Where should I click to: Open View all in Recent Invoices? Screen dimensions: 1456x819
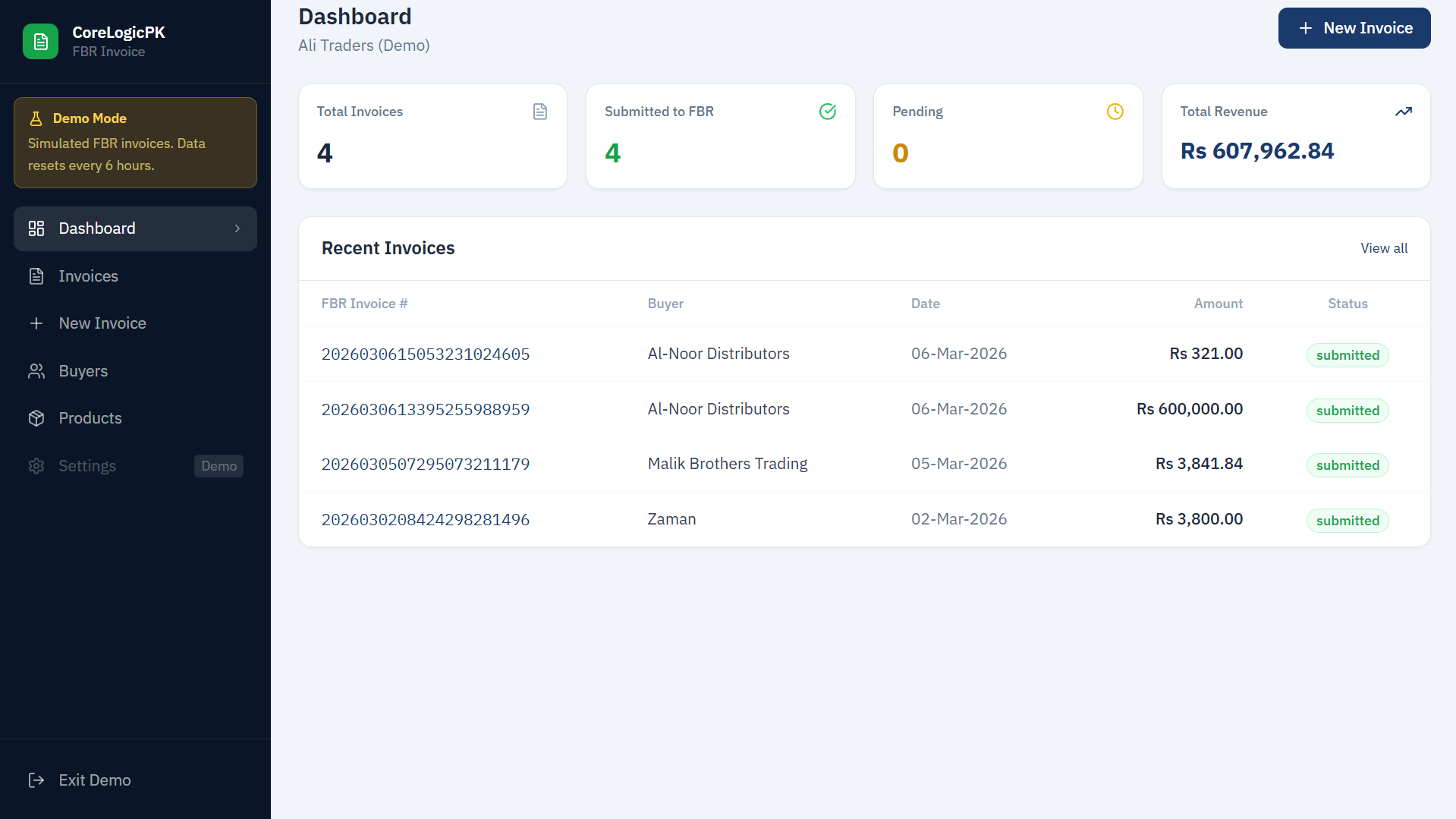[1383, 247]
